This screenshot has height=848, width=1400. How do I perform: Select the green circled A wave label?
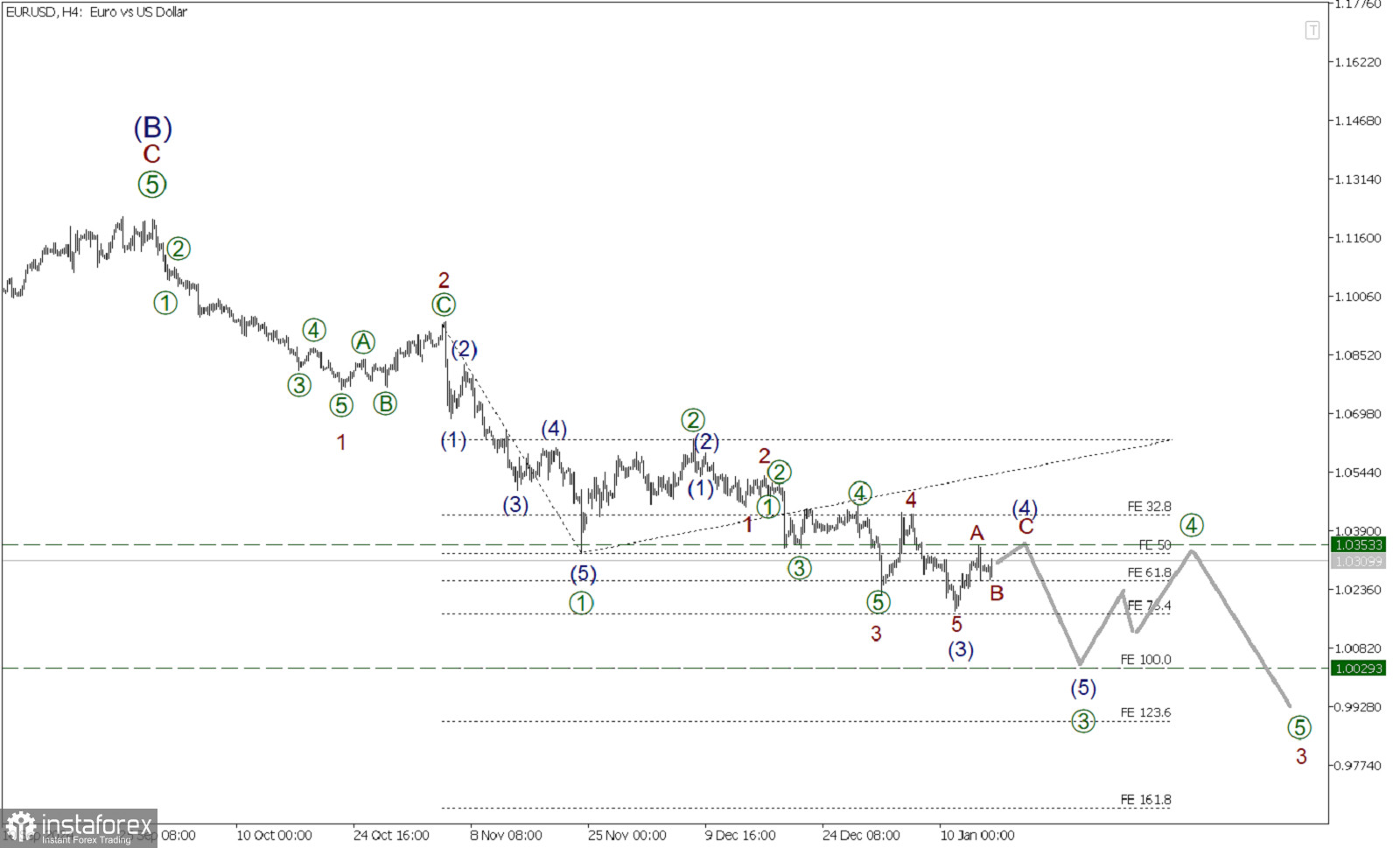363,342
